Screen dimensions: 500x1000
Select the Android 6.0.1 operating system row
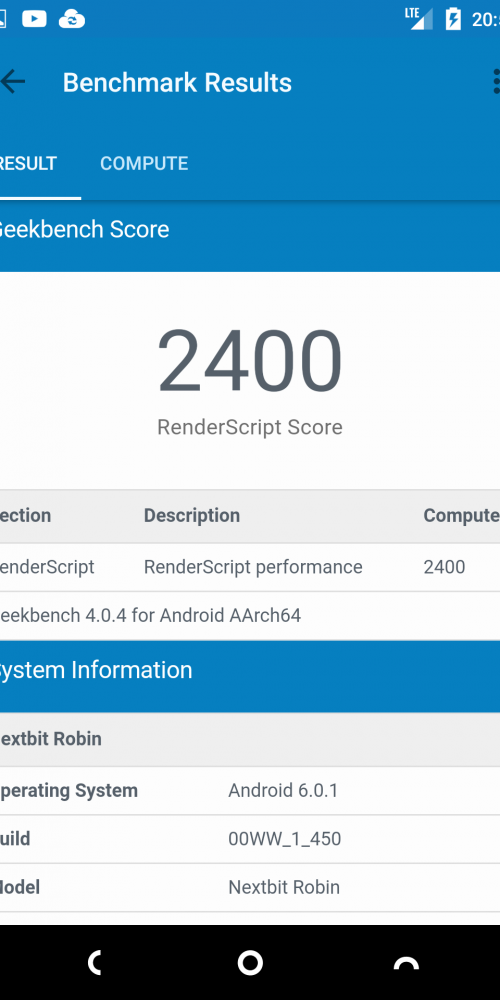click(250, 791)
